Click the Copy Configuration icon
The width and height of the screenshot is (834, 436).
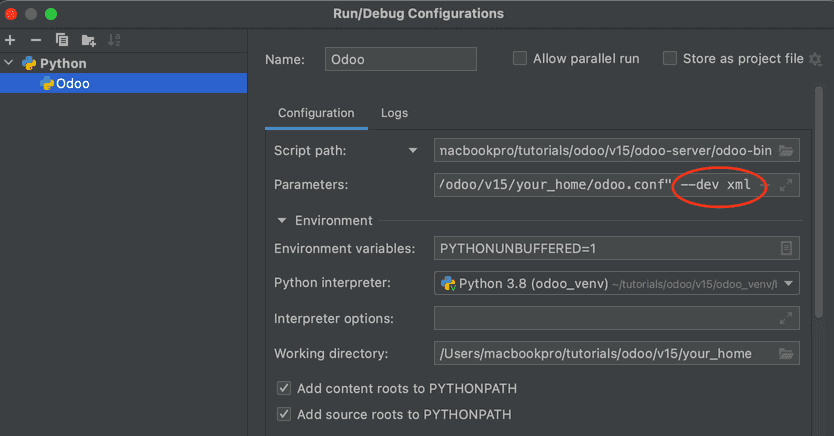click(x=62, y=40)
